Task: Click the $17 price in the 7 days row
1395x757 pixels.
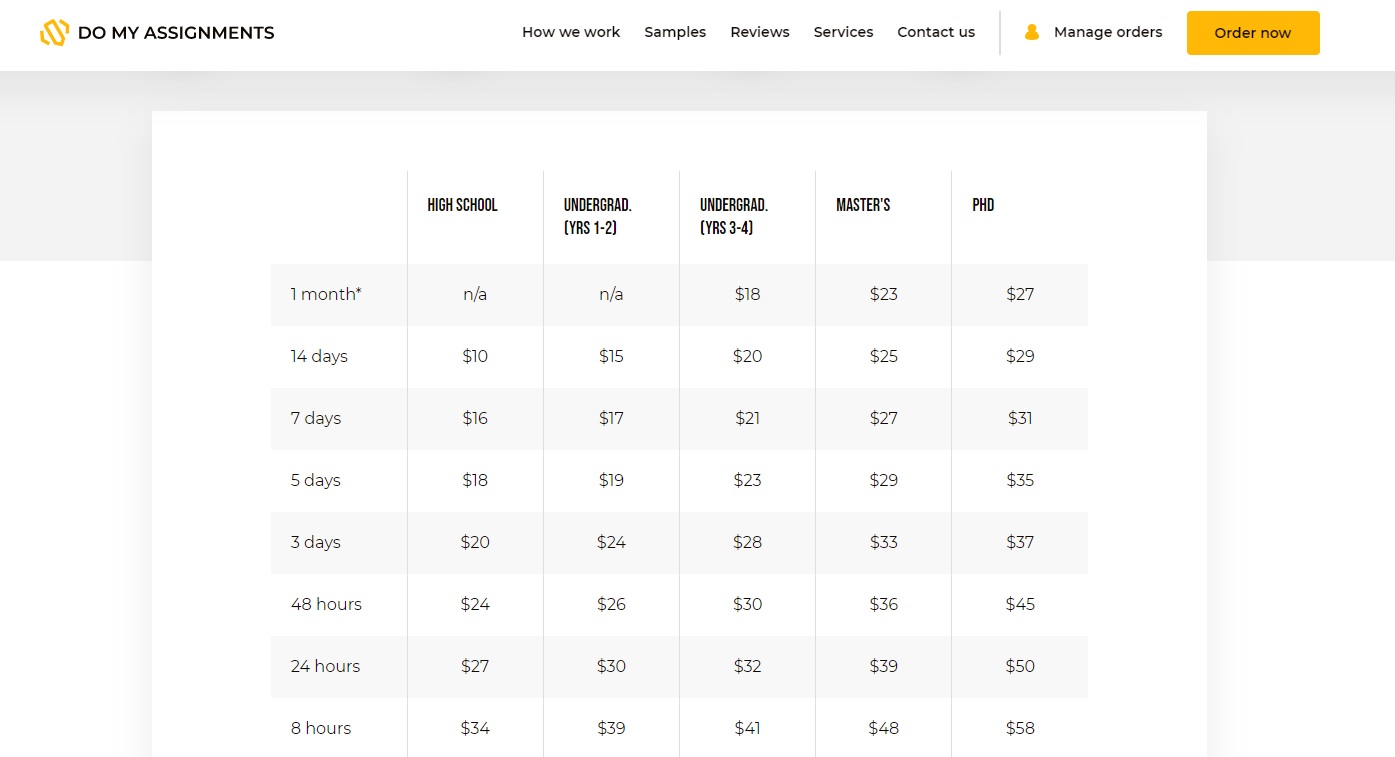Action: 611,418
